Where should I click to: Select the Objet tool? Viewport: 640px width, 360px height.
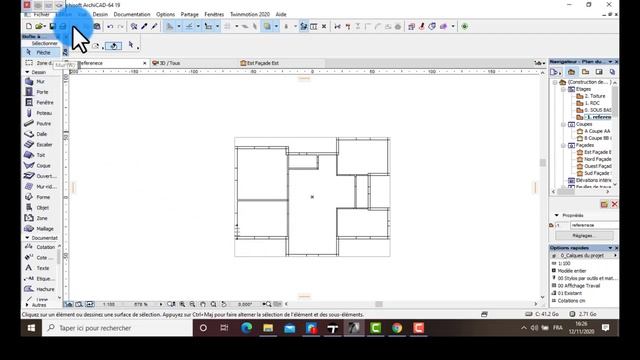click(40, 208)
